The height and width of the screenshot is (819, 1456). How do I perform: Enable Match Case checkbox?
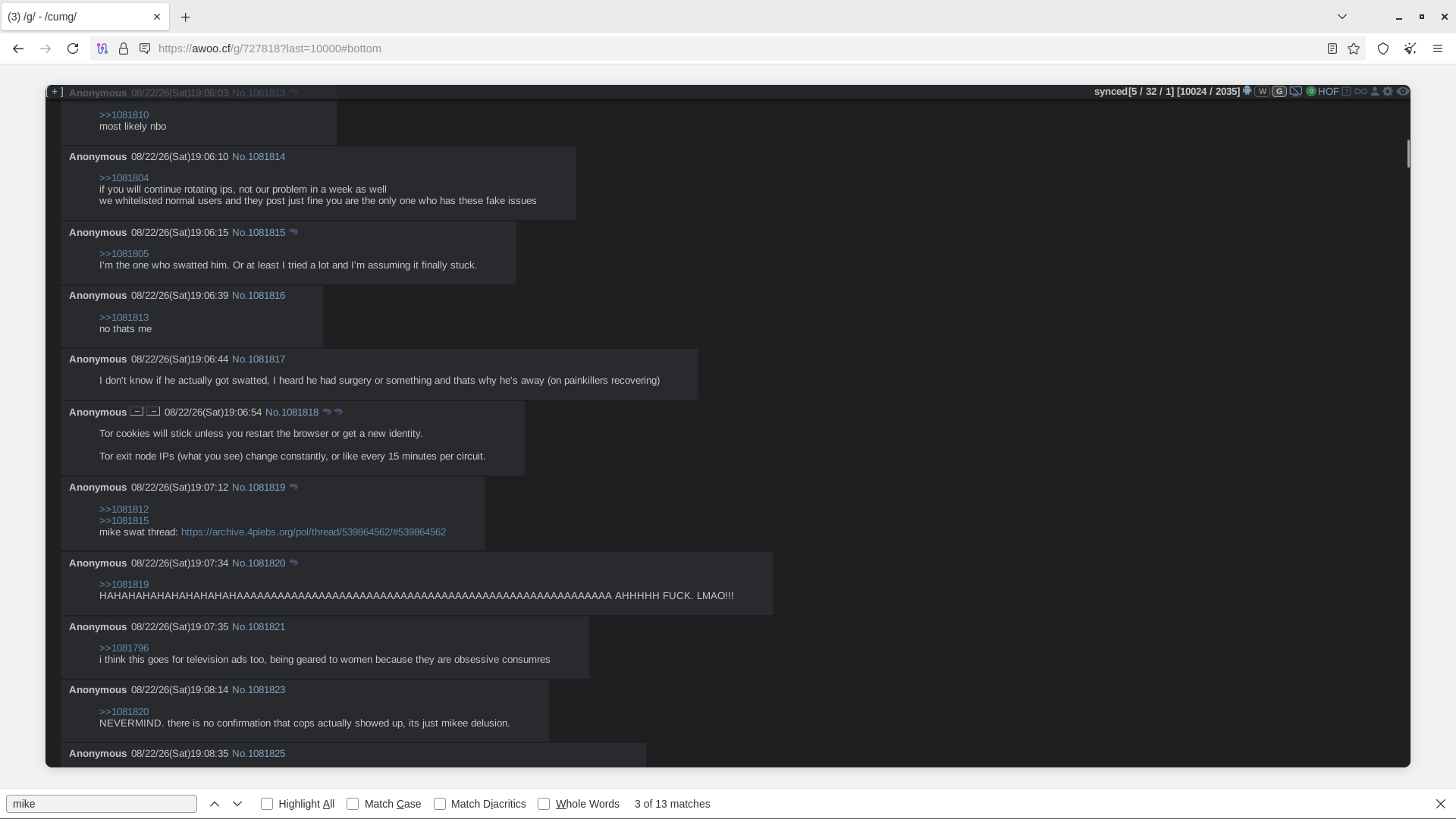click(353, 804)
